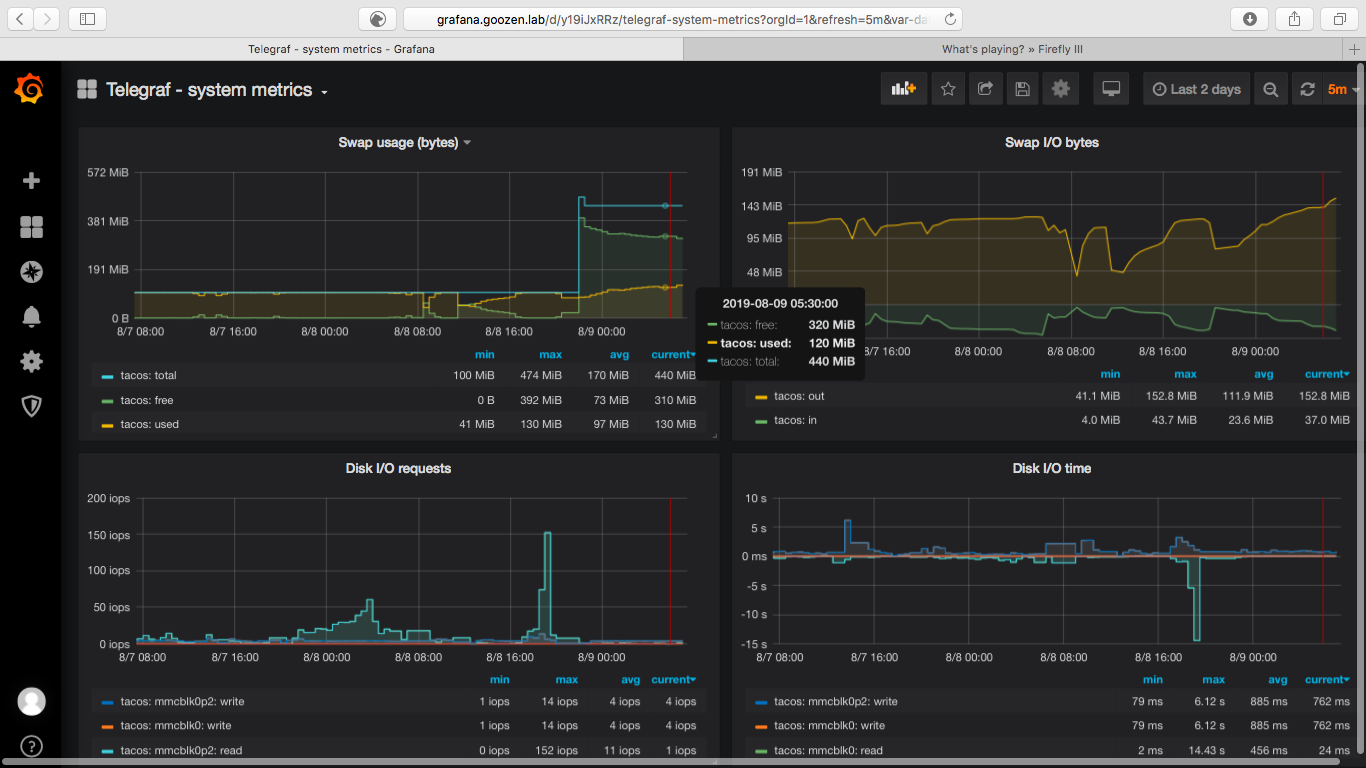Viewport: 1366px width, 768px height.
Task: Open the Swap I/O bytes panel title menu
Action: pyautogui.click(x=1051, y=142)
